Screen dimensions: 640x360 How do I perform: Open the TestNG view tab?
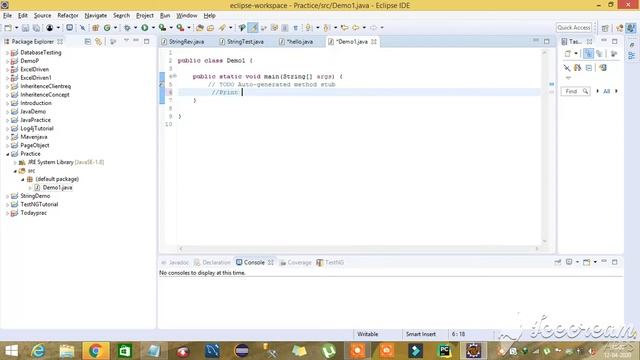(x=330, y=262)
